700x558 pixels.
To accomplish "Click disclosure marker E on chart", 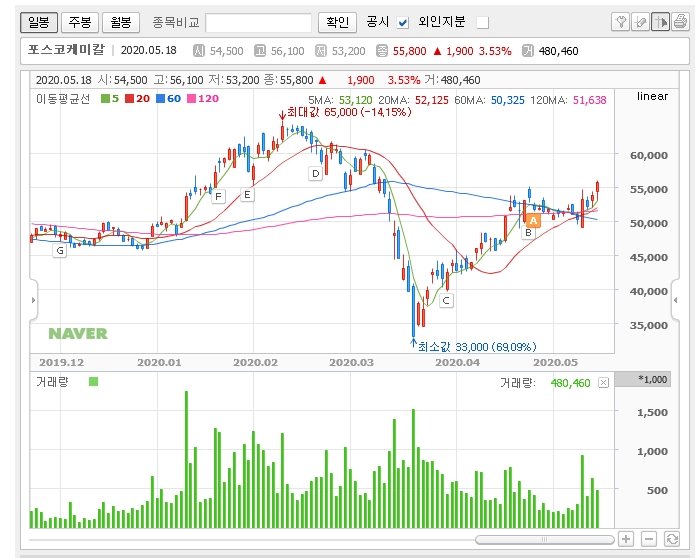I will [247, 195].
